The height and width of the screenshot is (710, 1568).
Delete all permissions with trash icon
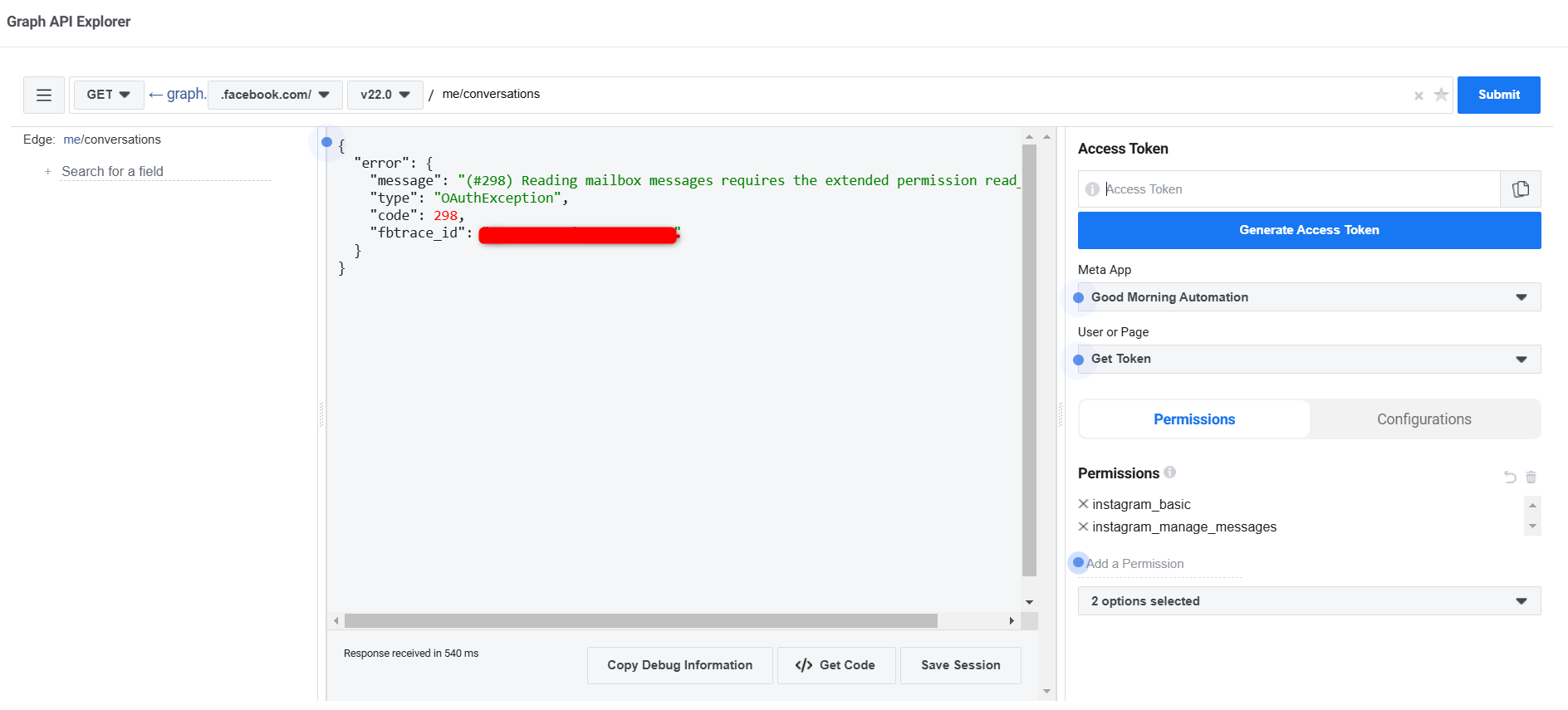(x=1531, y=477)
